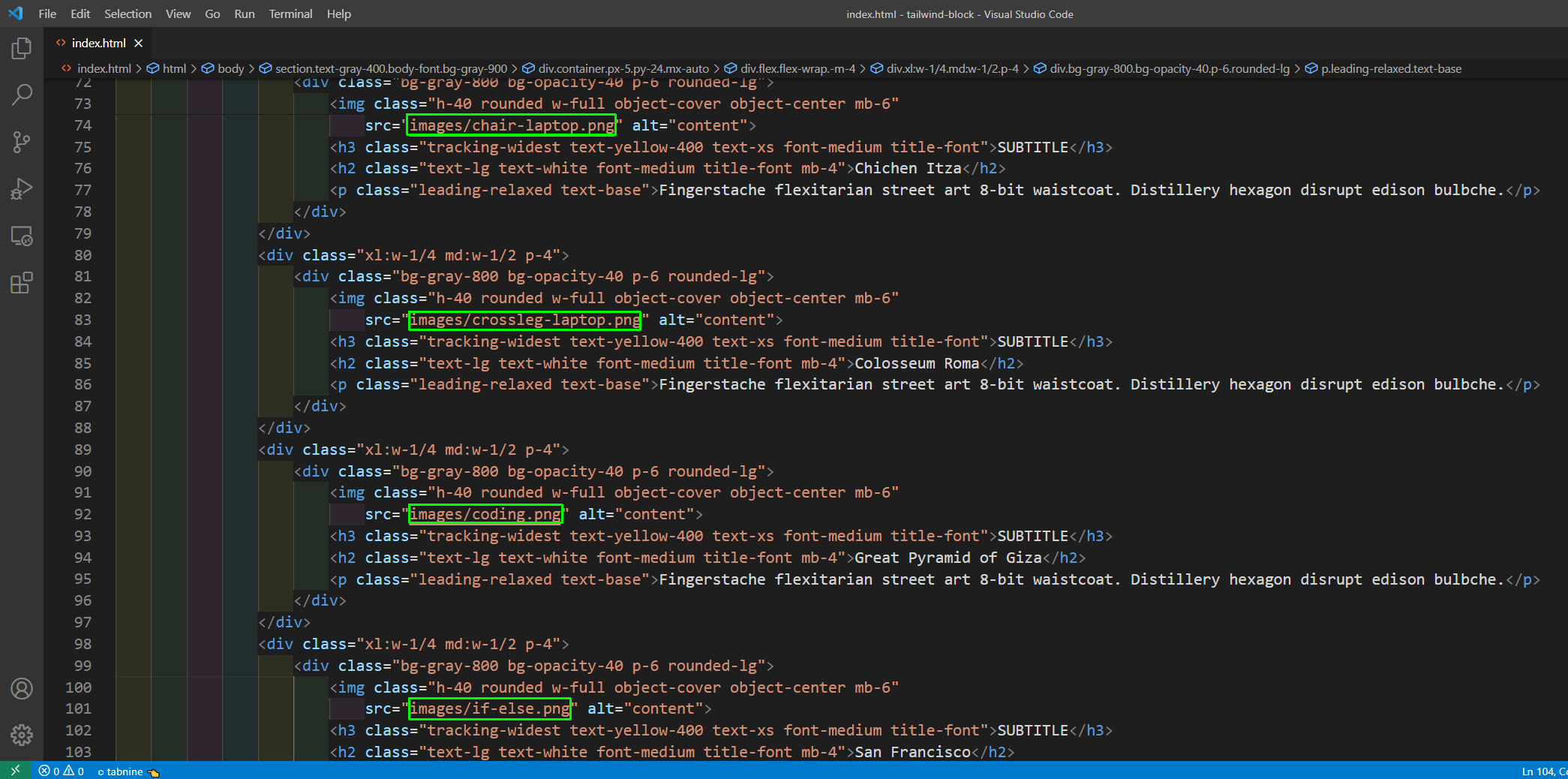Image resolution: width=1568 pixels, height=779 pixels.
Task: Open the Go menu
Action: [212, 14]
